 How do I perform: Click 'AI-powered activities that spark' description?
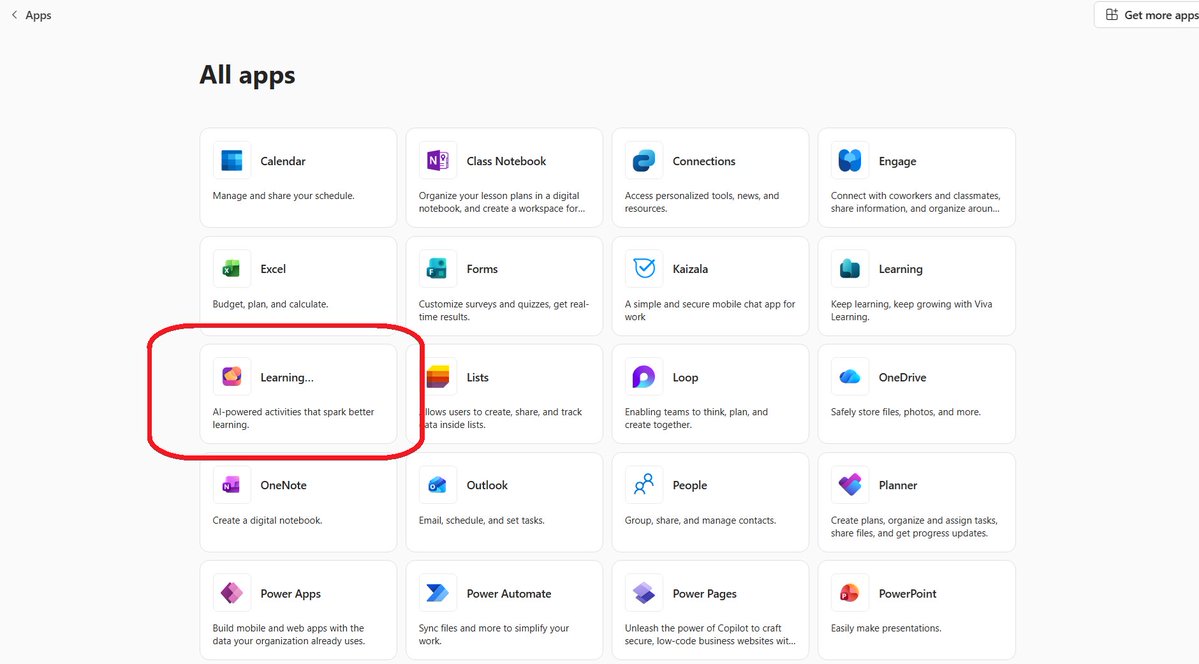click(293, 418)
